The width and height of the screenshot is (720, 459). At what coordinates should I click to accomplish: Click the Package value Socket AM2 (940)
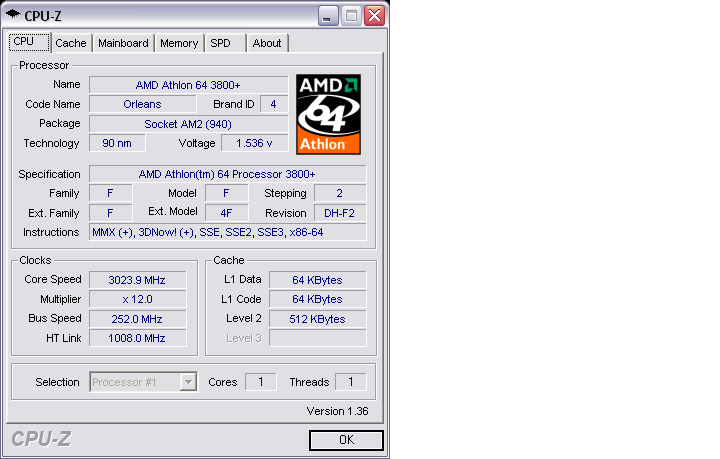188,124
